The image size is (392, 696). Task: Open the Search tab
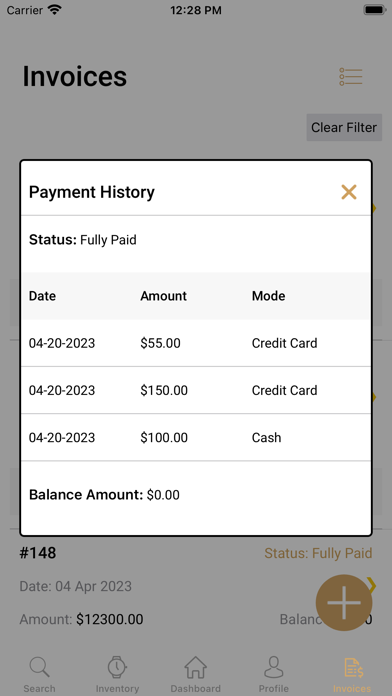[x=40, y=675]
